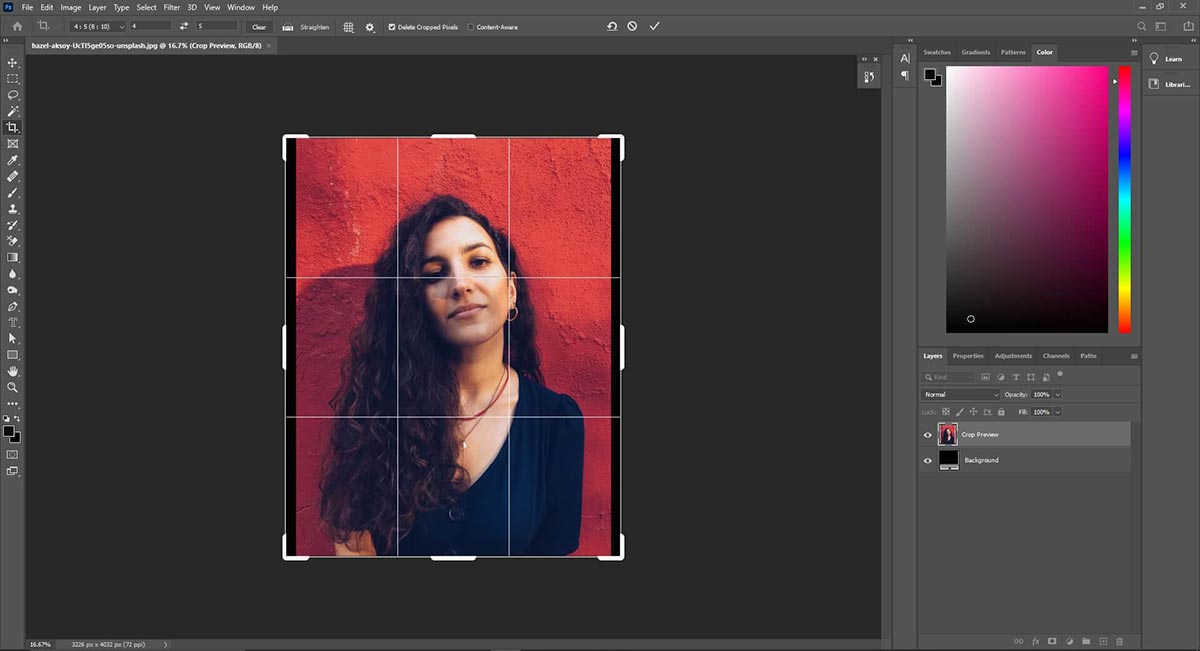Open the Normal blend mode dropdown

click(x=961, y=395)
